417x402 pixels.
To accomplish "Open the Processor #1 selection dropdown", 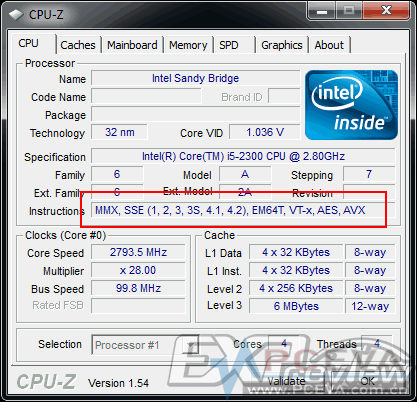I will (145, 345).
